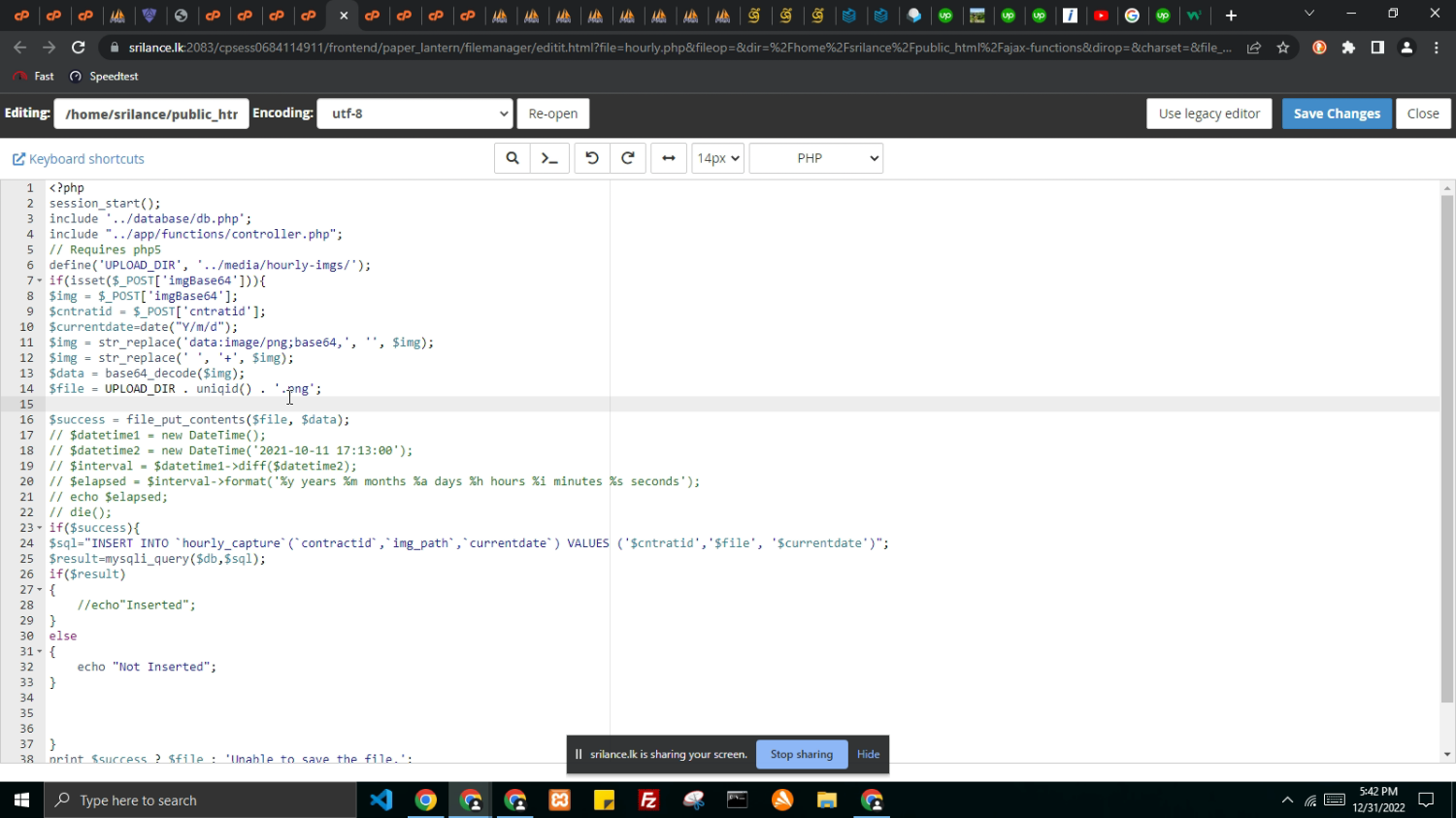Open the Speedtest bookmark

[104, 77]
